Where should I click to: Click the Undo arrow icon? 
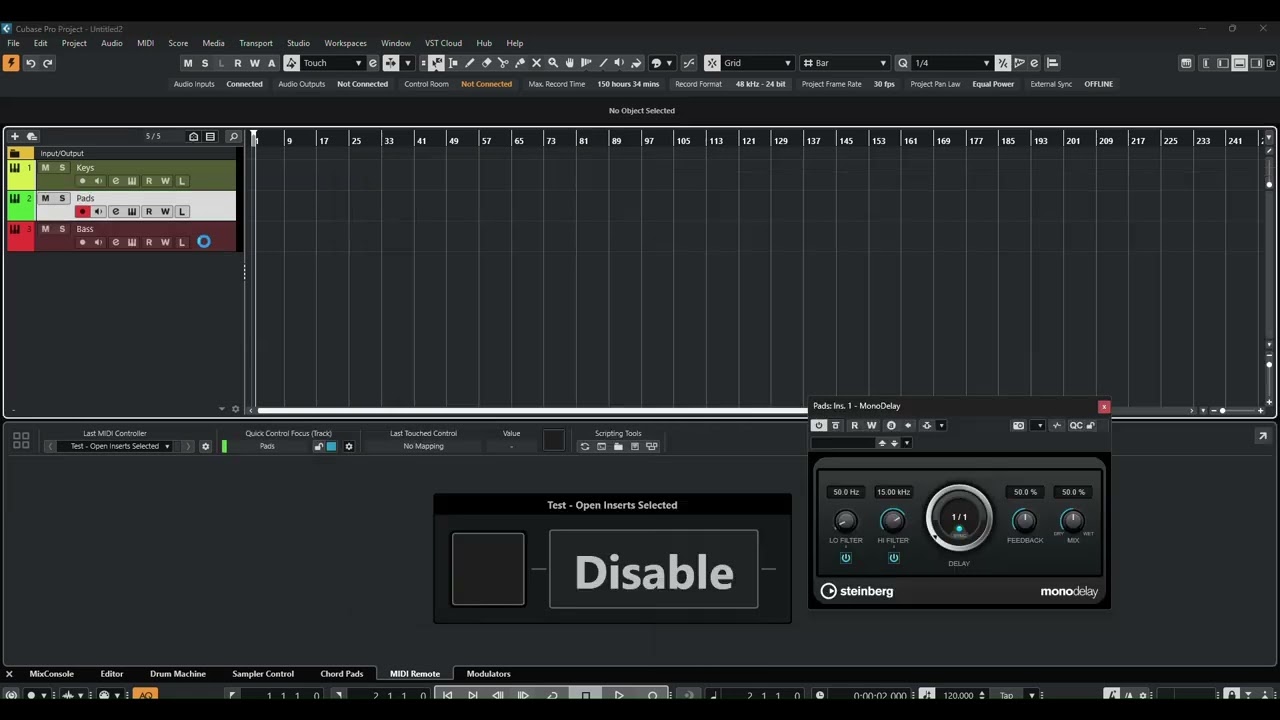tap(30, 63)
